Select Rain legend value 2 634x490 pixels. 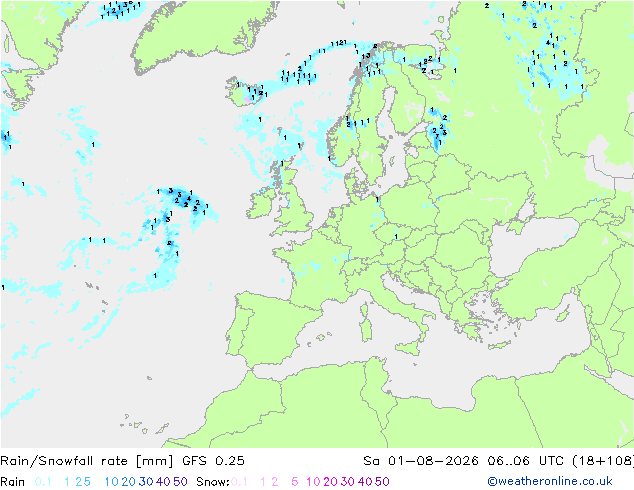(x=78, y=482)
